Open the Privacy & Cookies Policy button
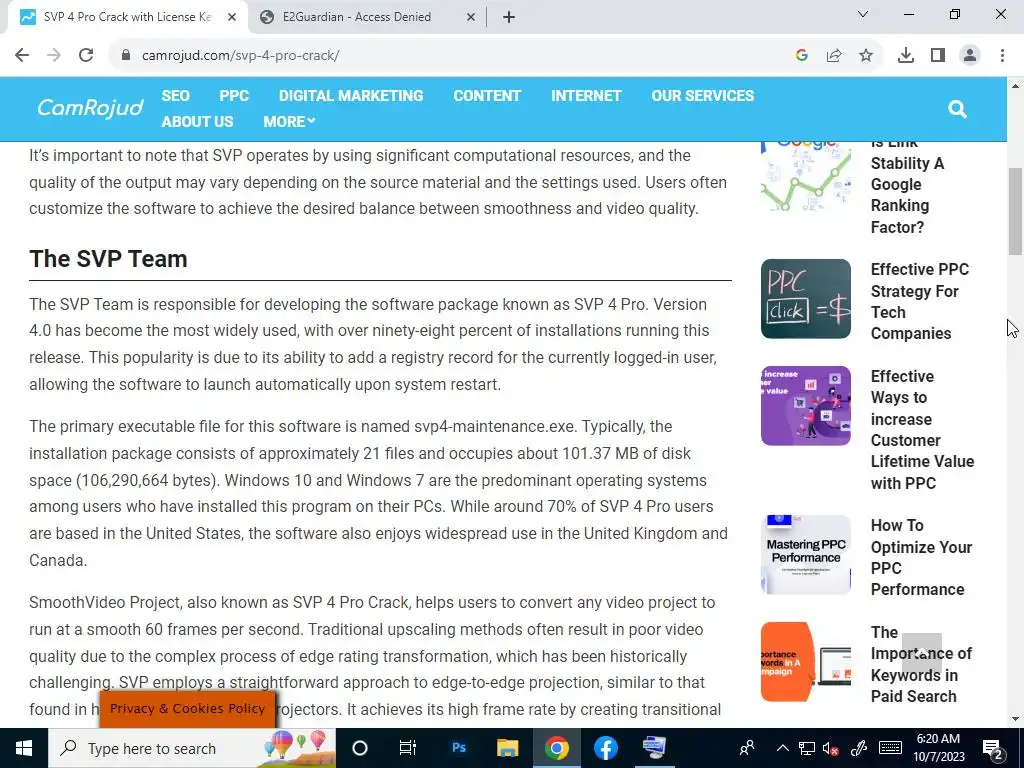This screenshot has height=768, width=1024. pos(187,709)
